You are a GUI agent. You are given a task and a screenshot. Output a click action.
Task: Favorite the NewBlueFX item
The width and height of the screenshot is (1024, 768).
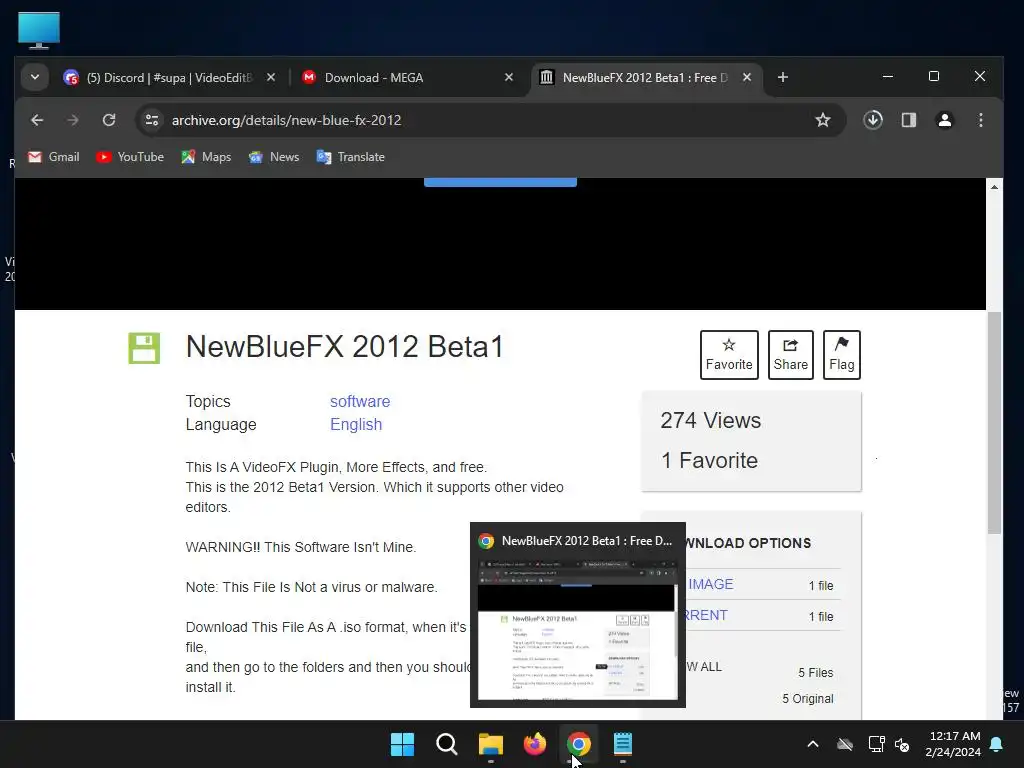pyautogui.click(x=729, y=355)
